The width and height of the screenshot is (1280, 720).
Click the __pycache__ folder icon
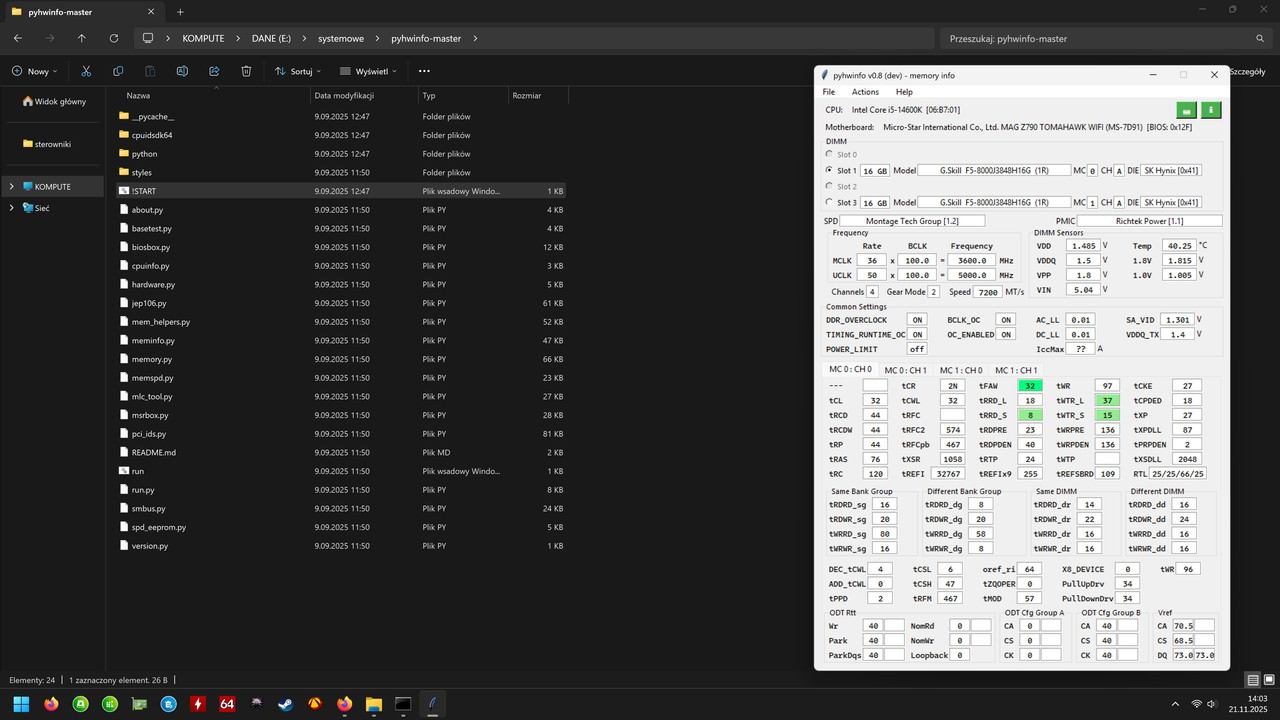click(124, 116)
